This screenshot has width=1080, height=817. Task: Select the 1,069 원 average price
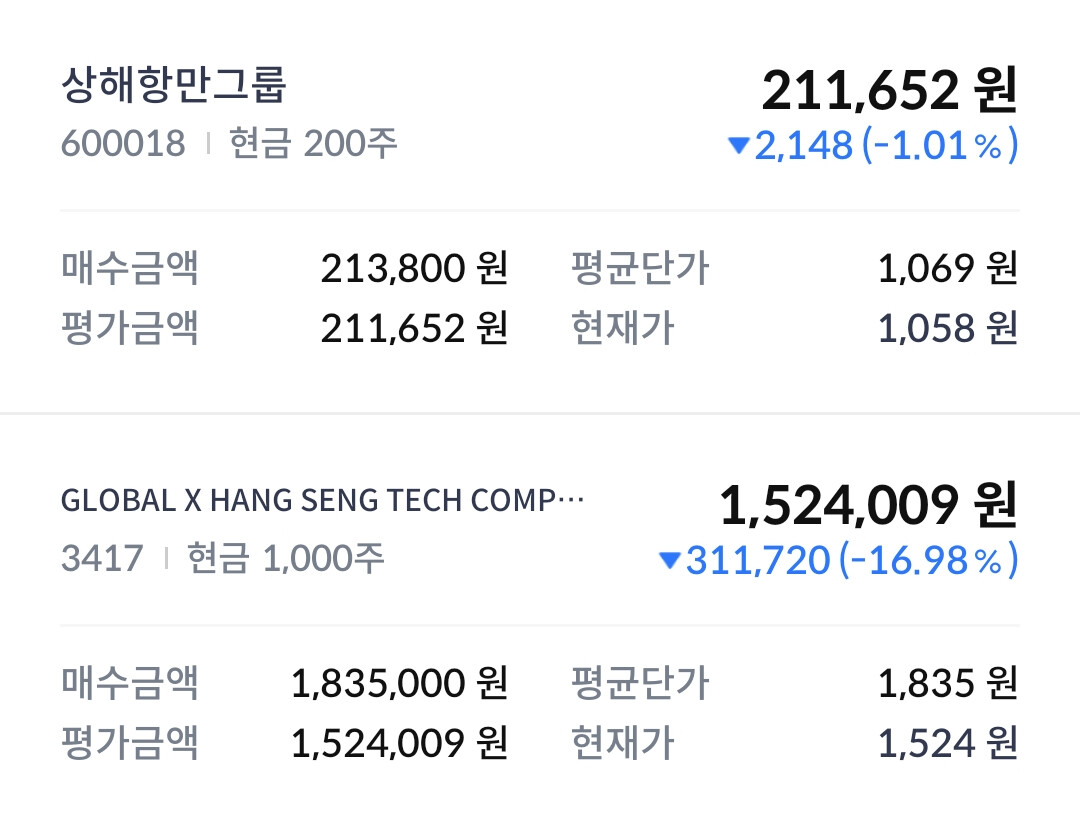click(947, 268)
